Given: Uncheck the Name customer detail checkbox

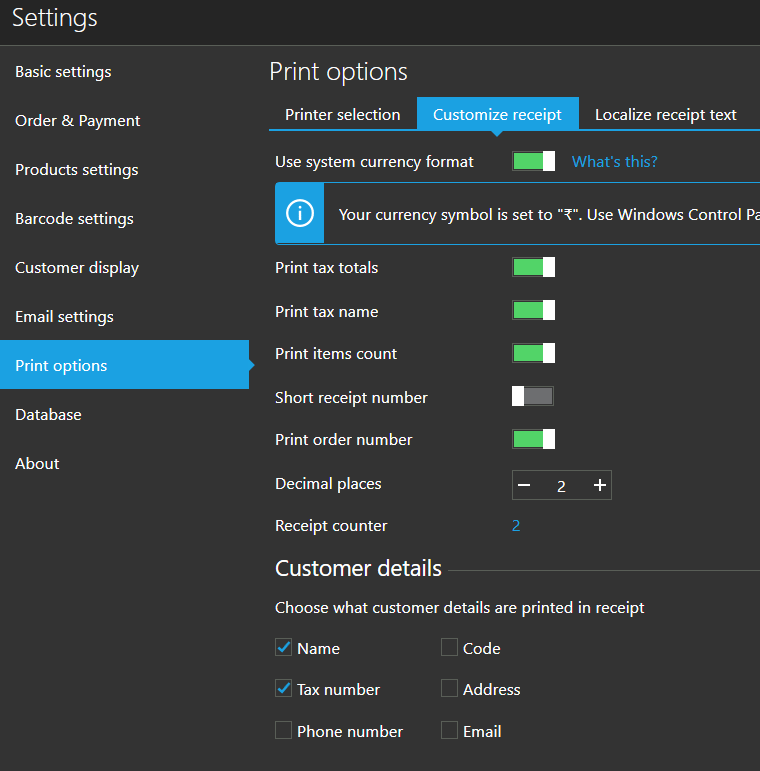Looking at the screenshot, I should point(283,648).
